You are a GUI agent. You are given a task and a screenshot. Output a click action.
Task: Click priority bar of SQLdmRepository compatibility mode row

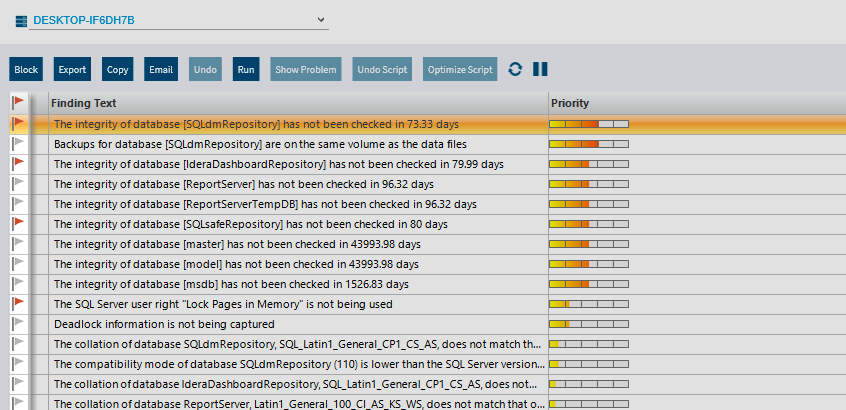[x=589, y=364]
